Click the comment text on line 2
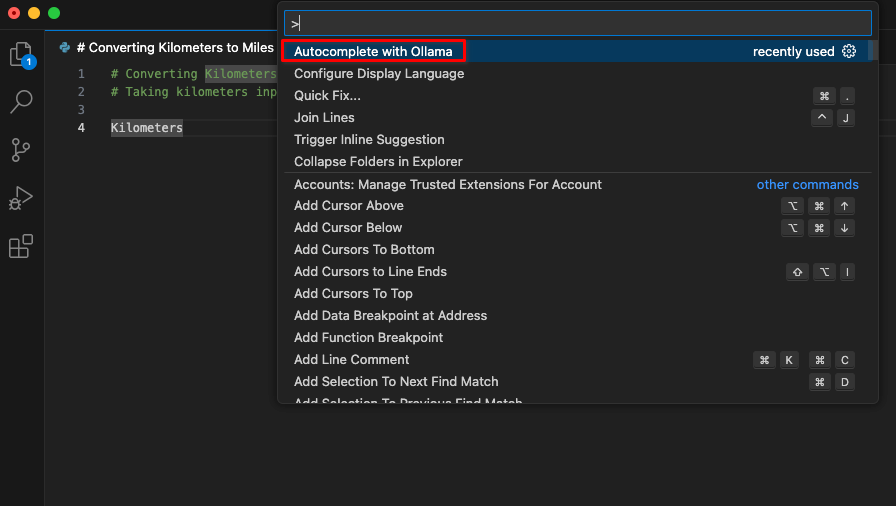The image size is (896, 506). click(x=194, y=92)
